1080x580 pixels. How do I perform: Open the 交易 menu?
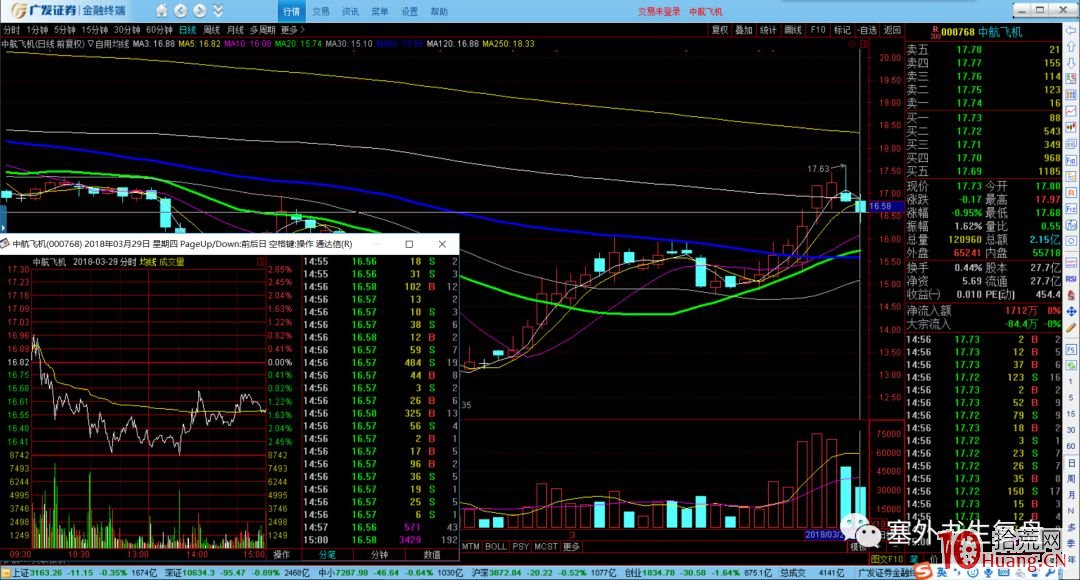coord(321,11)
